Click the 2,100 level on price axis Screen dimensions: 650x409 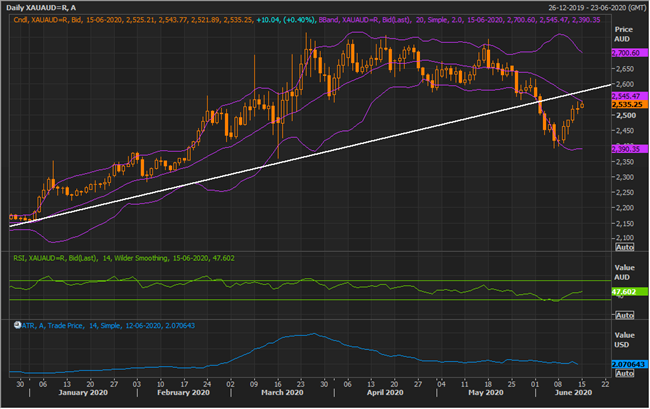[x=626, y=238]
